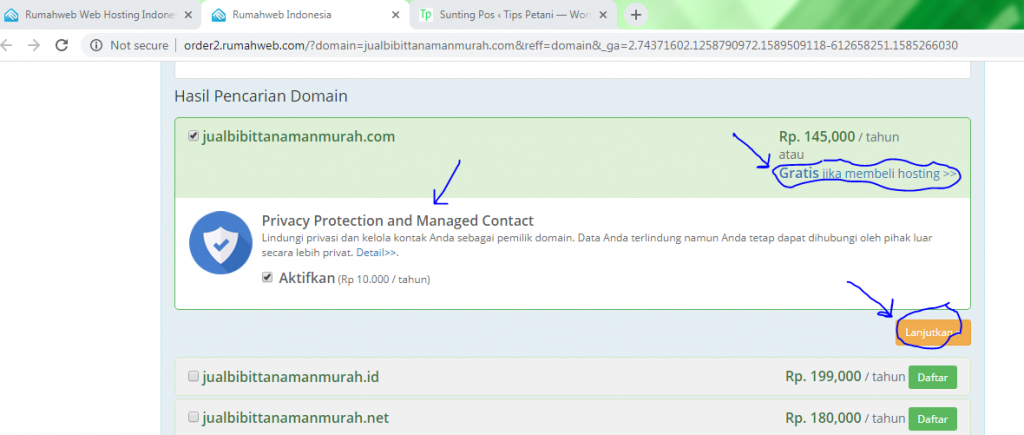
Task: Open Gratis jika membeli hosting link
Action: click(x=868, y=174)
